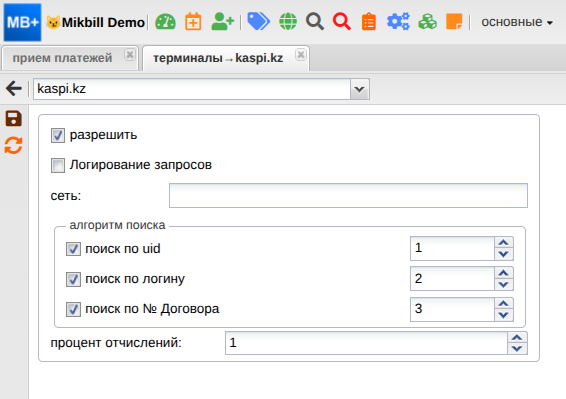Toggle the поиск по uid checkbox
Screen dimensions: 566x399
[73, 249]
